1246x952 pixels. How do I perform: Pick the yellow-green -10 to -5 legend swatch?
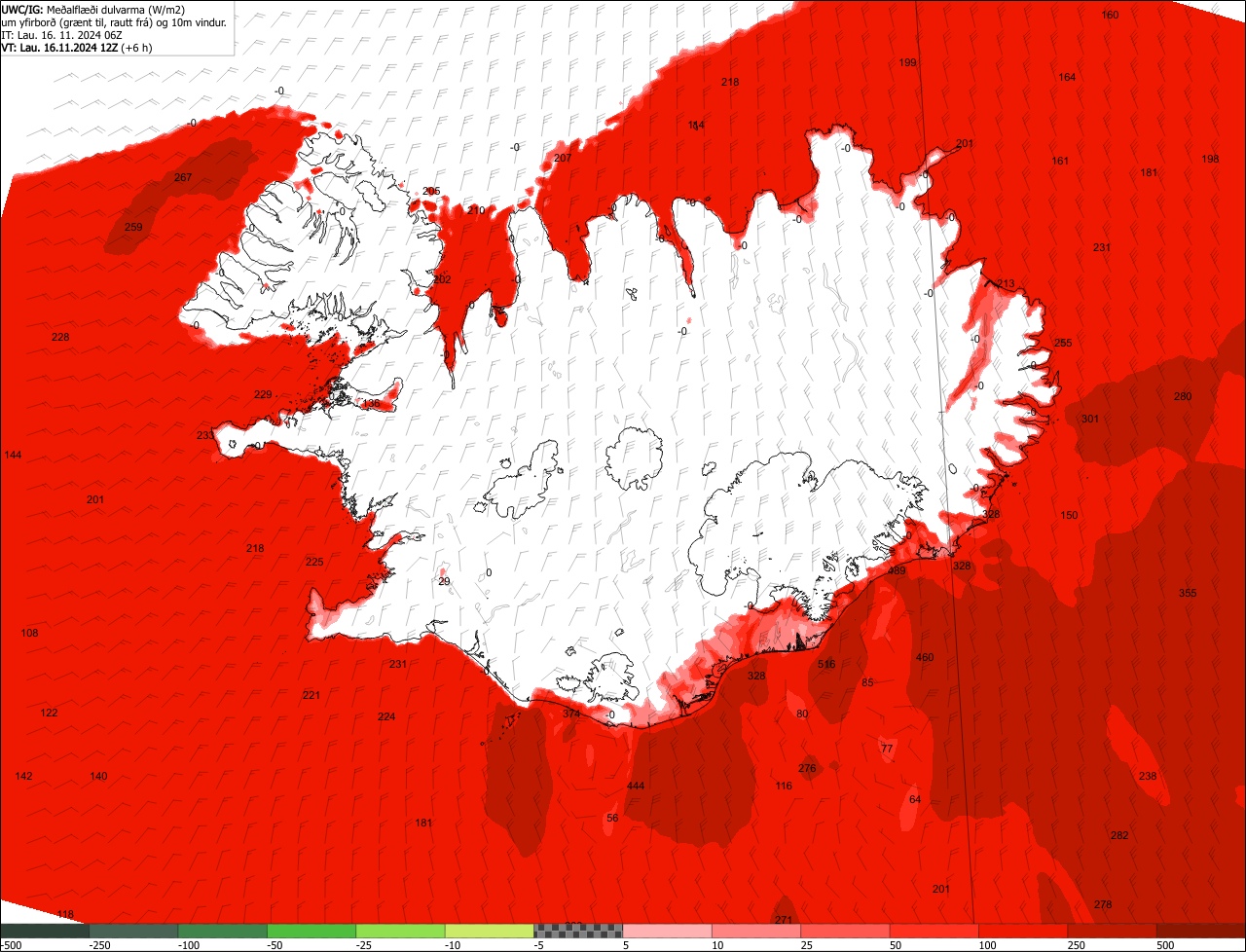tap(490, 931)
